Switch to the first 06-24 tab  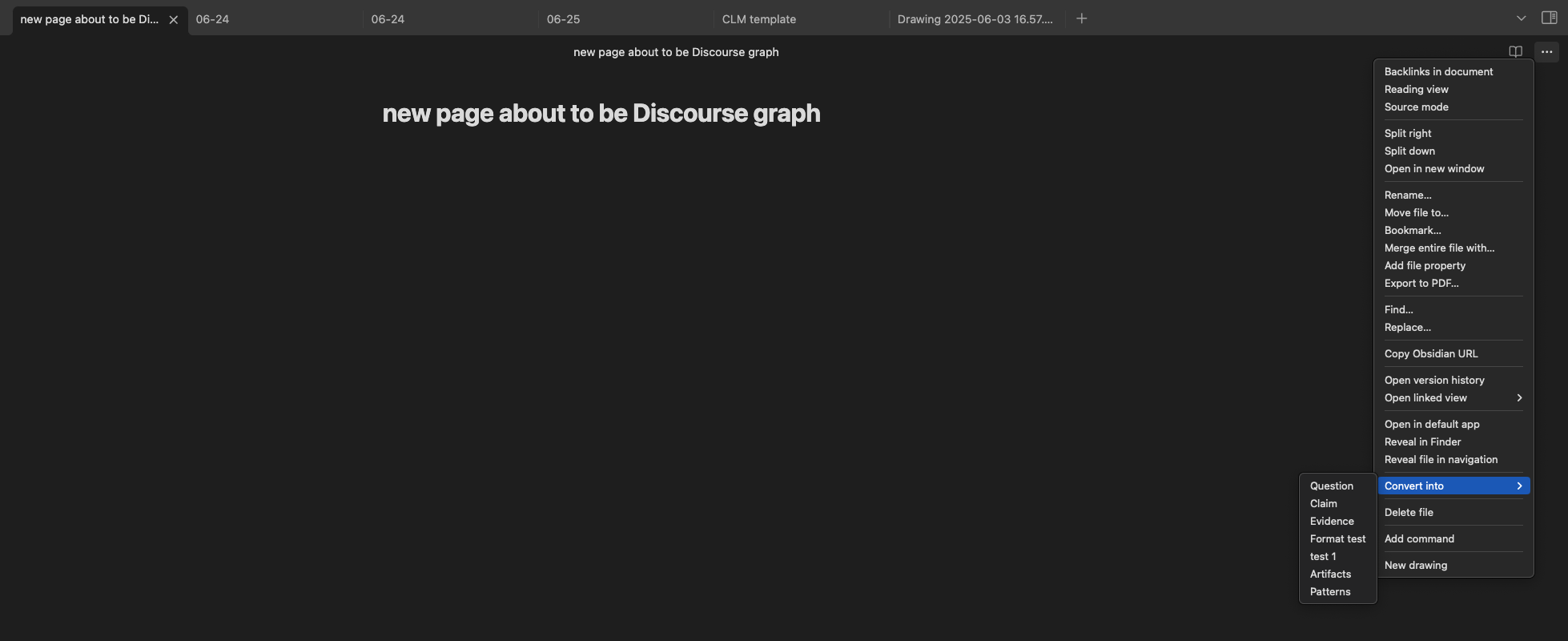[274, 19]
